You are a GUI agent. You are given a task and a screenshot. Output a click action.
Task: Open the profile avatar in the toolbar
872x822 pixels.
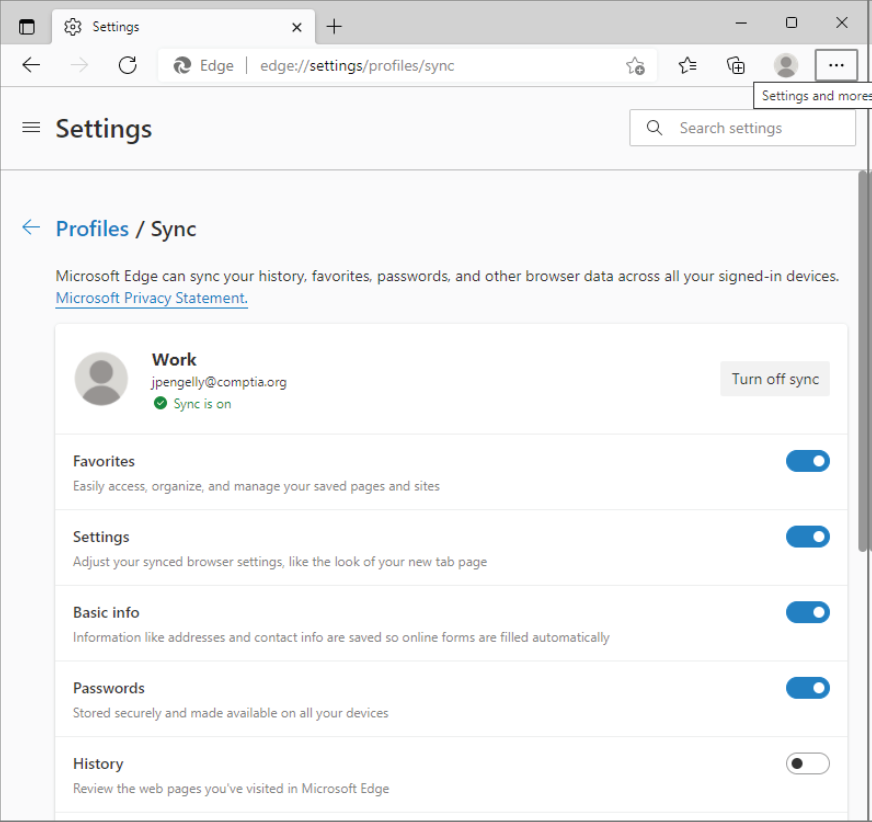(786, 66)
